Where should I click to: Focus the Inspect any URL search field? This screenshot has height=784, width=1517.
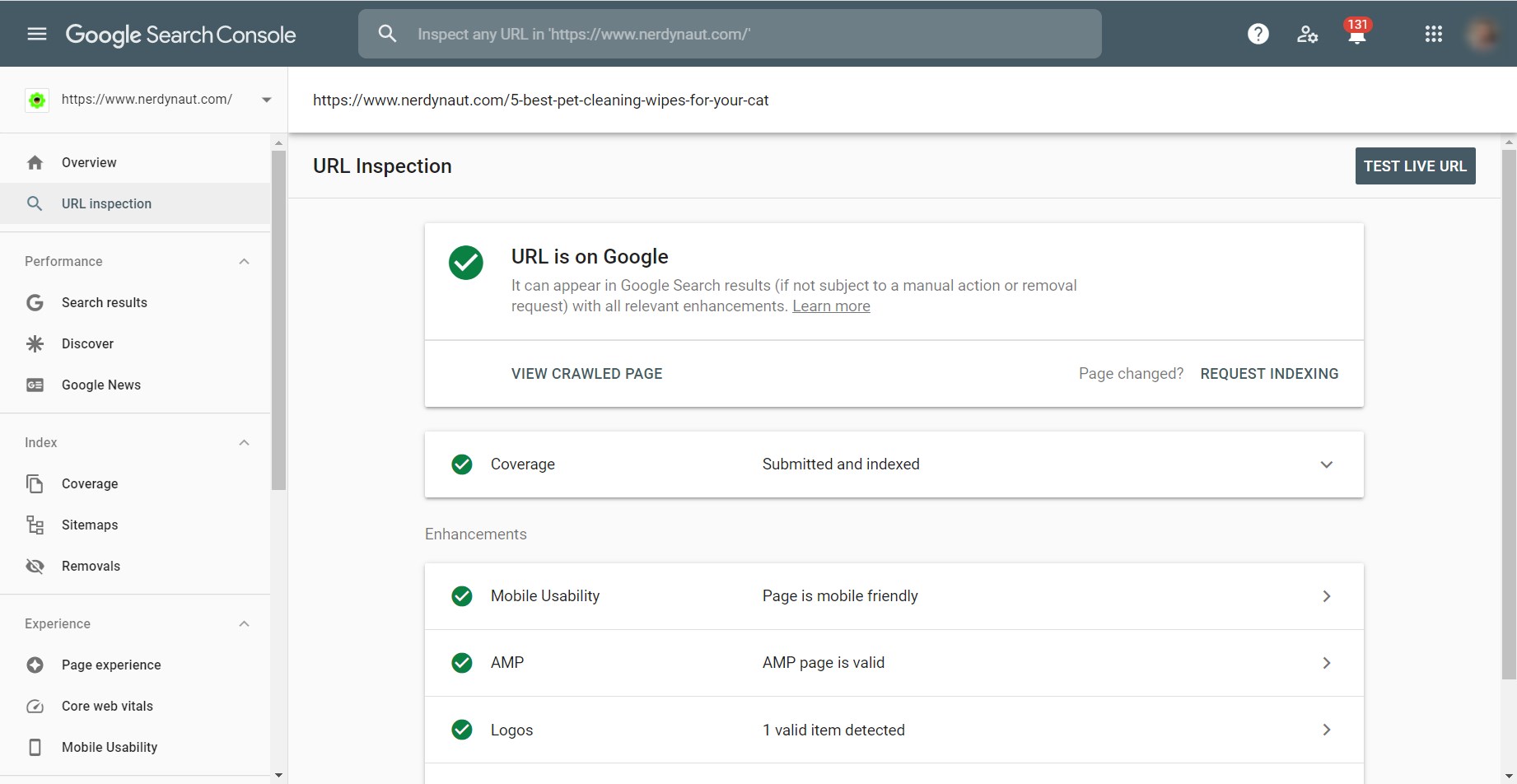[x=730, y=34]
